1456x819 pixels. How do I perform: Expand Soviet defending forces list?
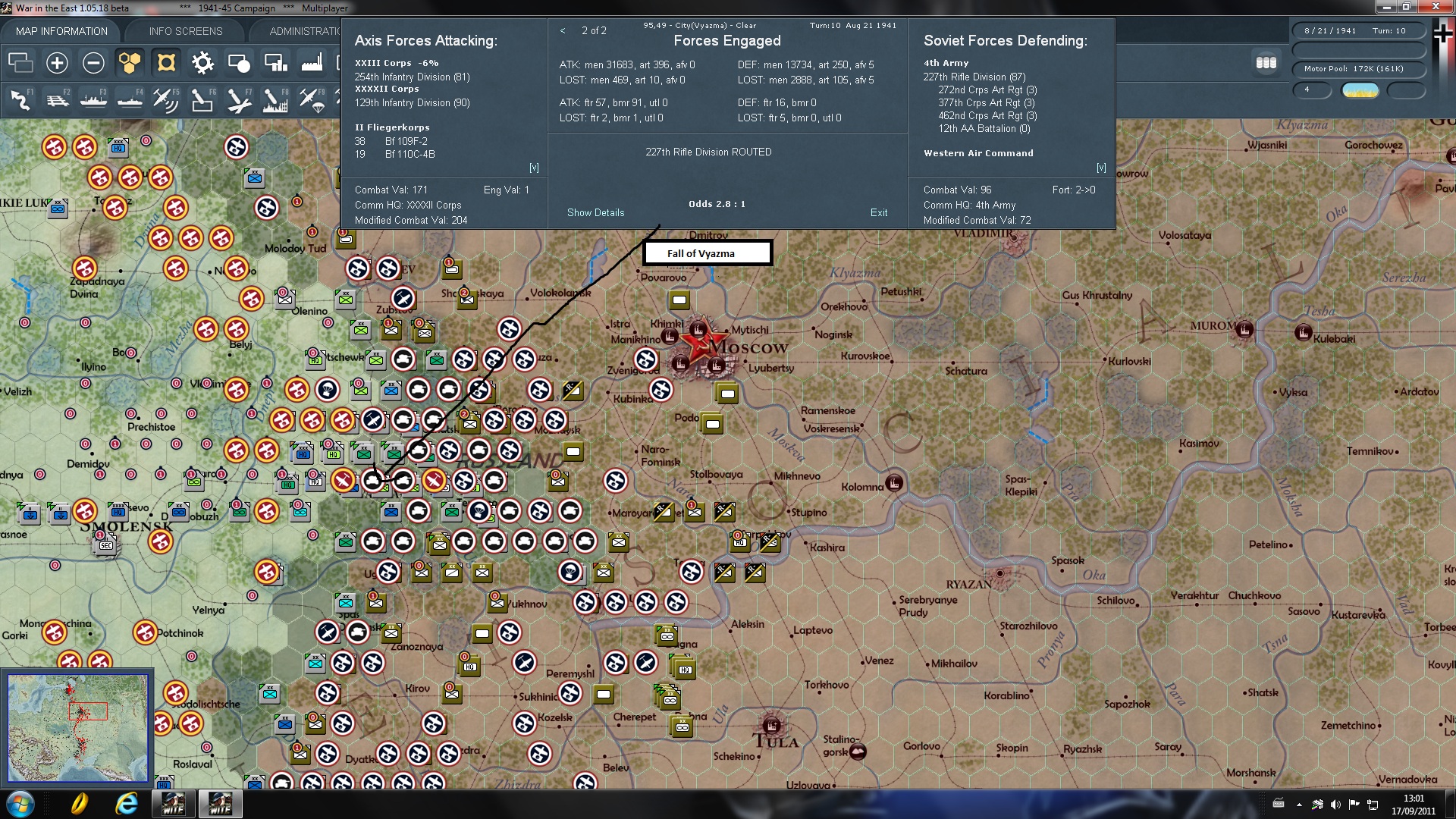(x=1101, y=168)
